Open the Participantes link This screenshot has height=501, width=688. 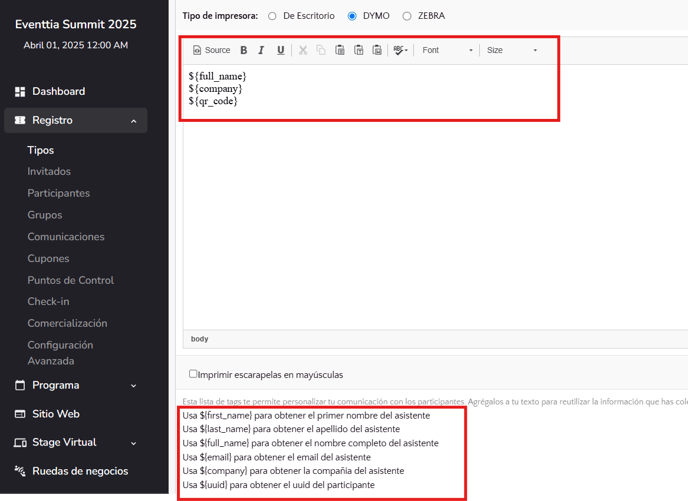pos(58,193)
